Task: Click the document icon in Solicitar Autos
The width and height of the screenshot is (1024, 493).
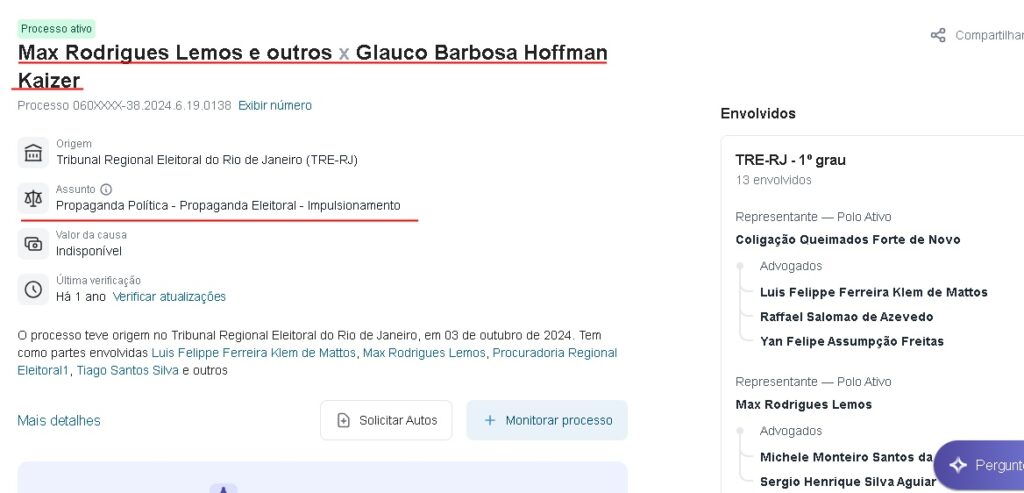Action: pyautogui.click(x=344, y=420)
